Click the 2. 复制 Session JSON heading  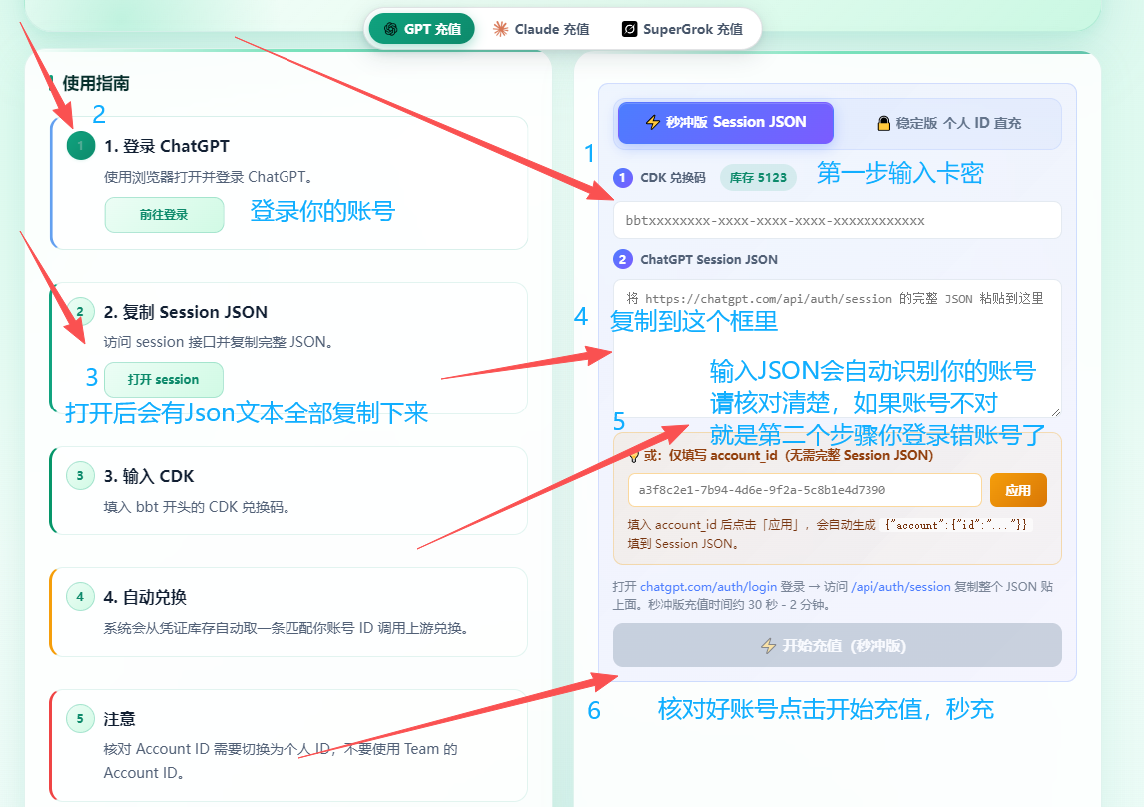point(185,312)
